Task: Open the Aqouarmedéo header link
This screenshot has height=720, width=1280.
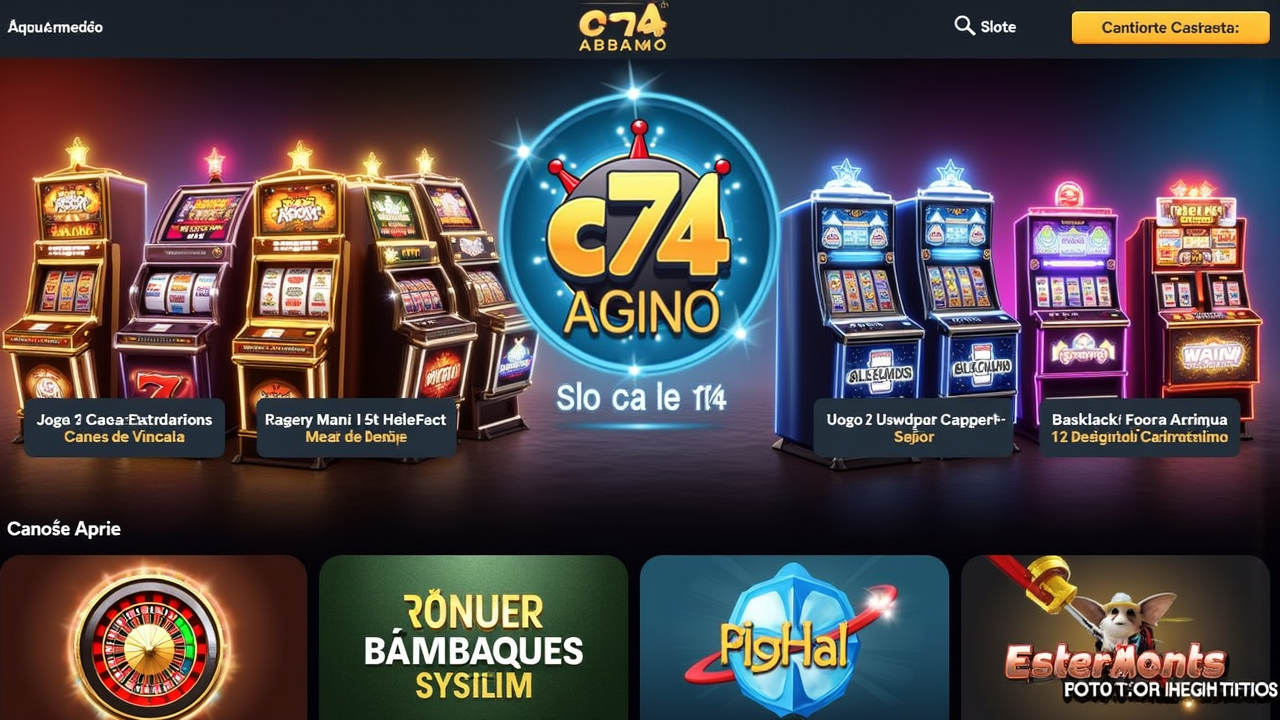Action: tap(55, 27)
